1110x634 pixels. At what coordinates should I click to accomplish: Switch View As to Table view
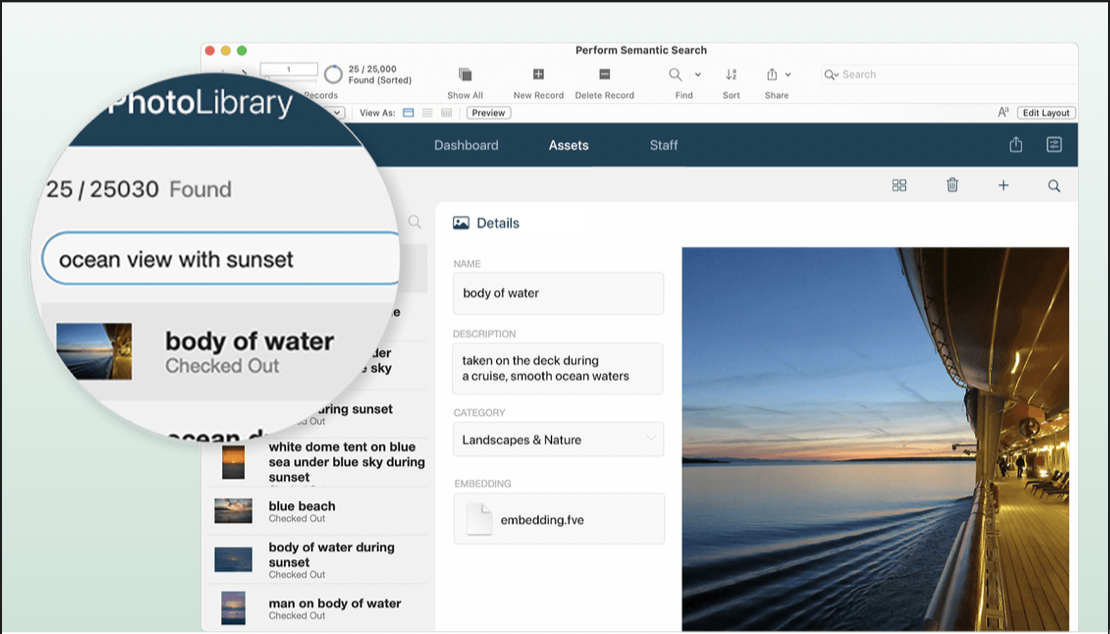tap(446, 113)
